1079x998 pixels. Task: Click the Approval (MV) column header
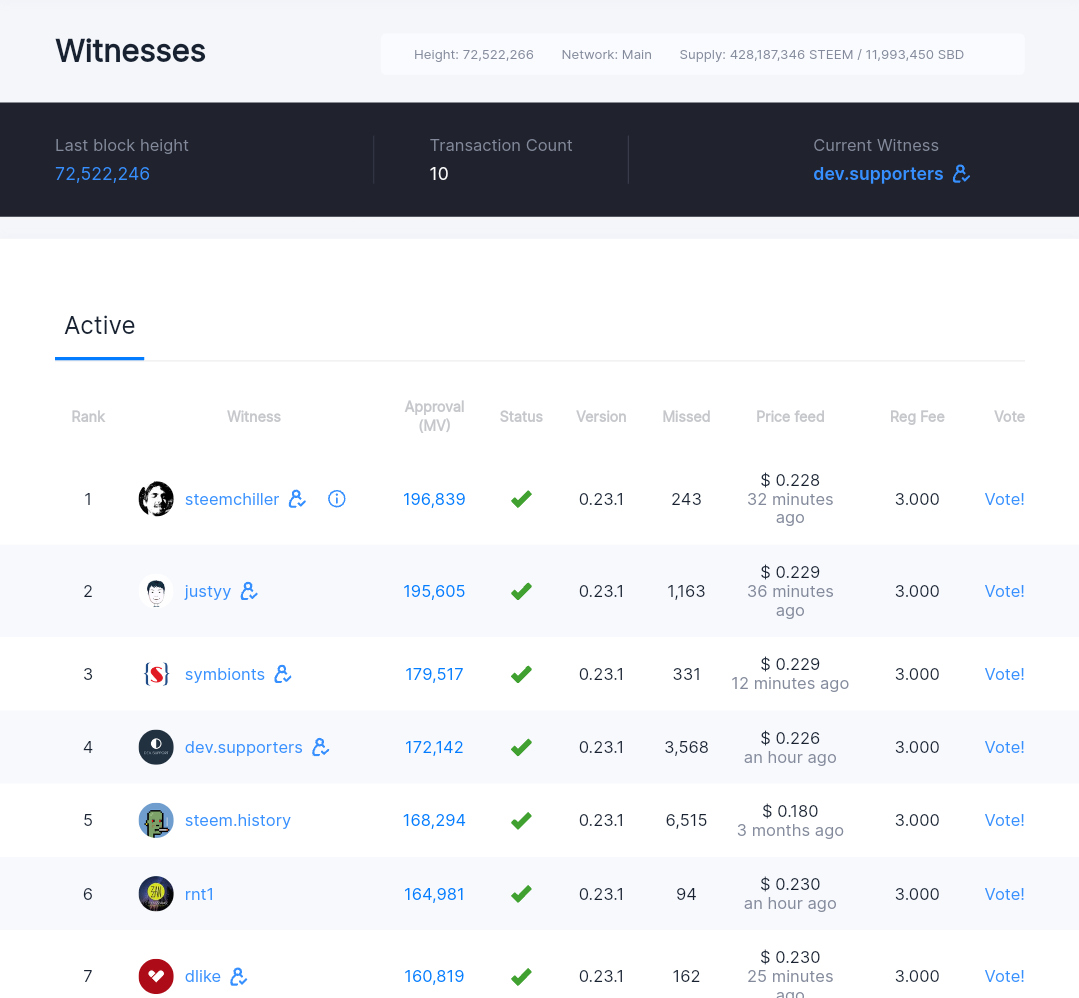click(434, 416)
